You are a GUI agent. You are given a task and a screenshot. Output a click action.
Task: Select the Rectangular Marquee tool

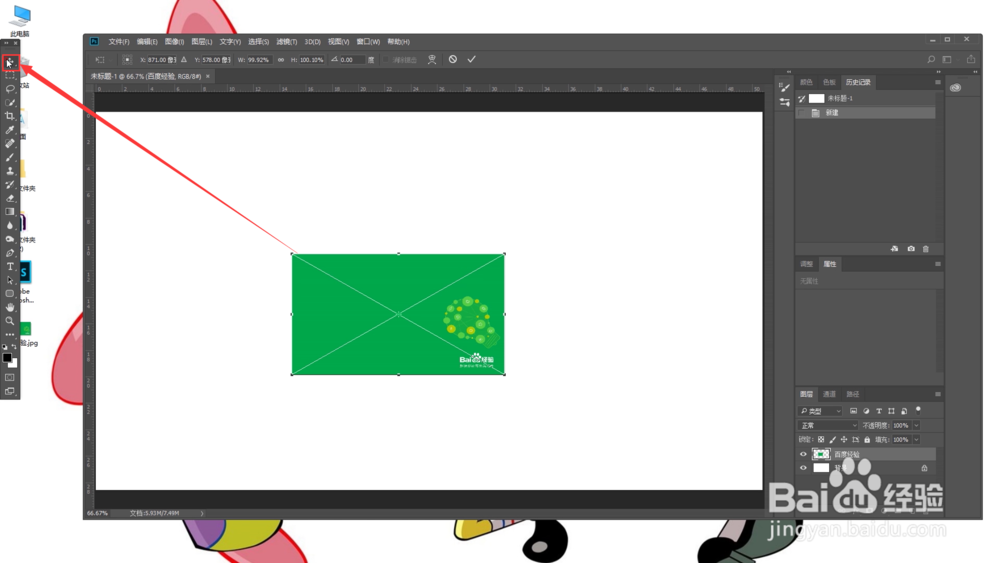point(10,76)
